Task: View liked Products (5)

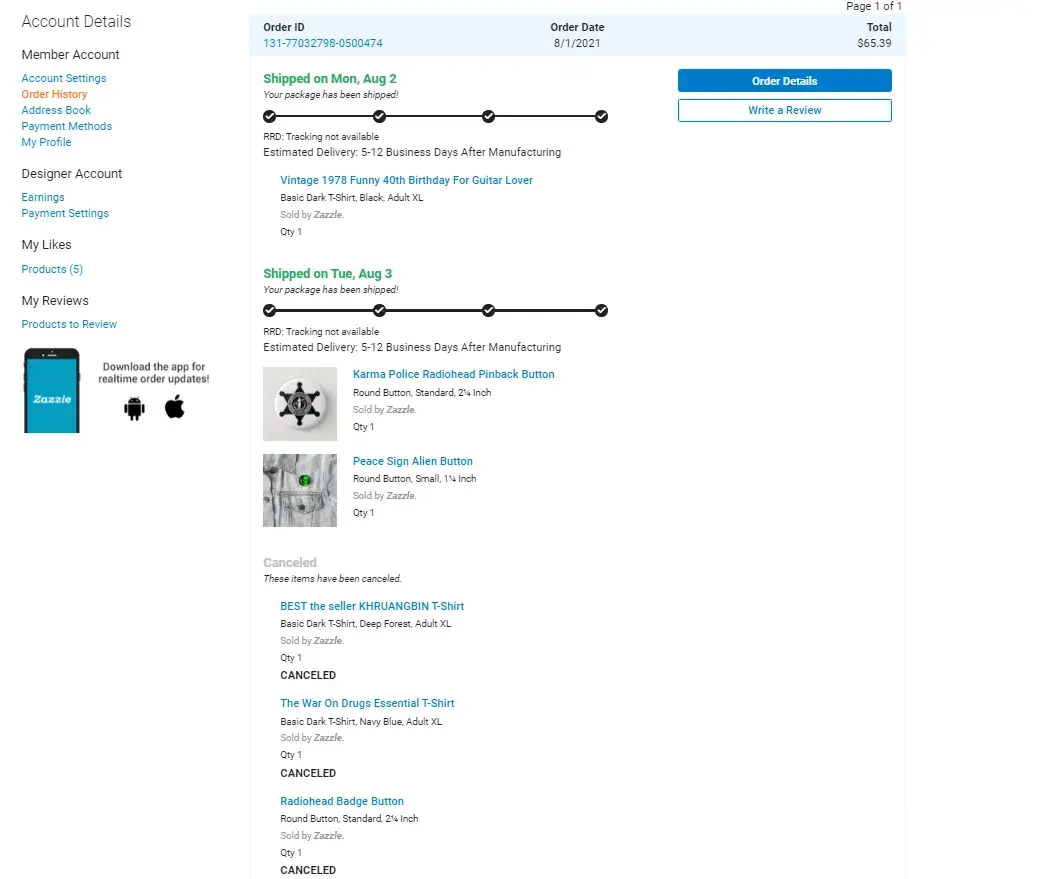Action: 52,269
